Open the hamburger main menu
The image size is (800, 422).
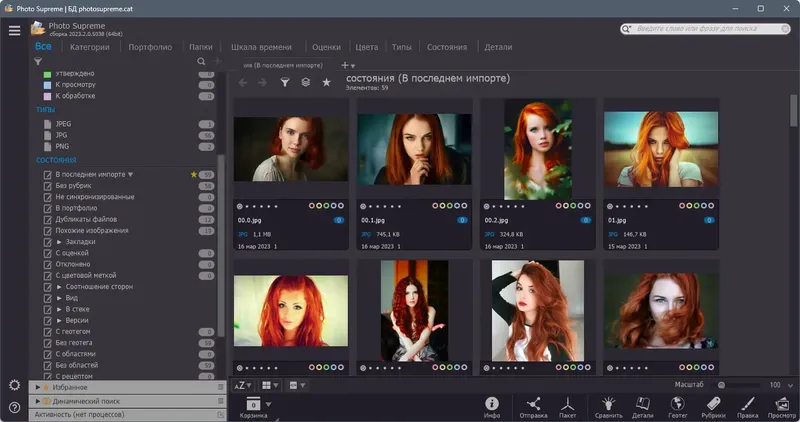(14, 30)
